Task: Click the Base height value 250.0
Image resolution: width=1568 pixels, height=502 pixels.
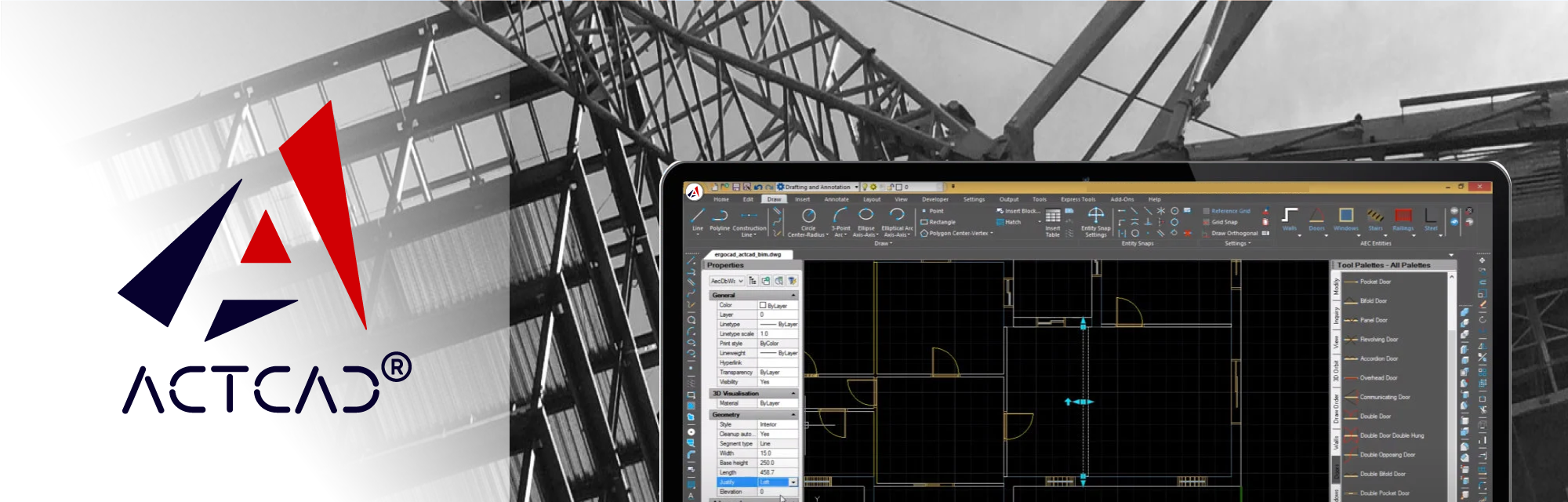Action: pos(778,463)
